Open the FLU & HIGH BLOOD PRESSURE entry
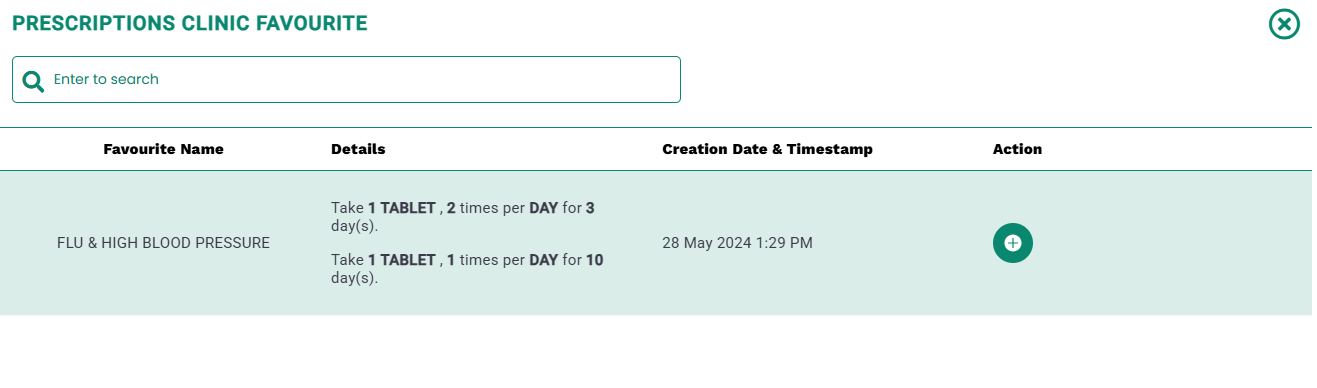This screenshot has height=388, width=1317. (163, 243)
